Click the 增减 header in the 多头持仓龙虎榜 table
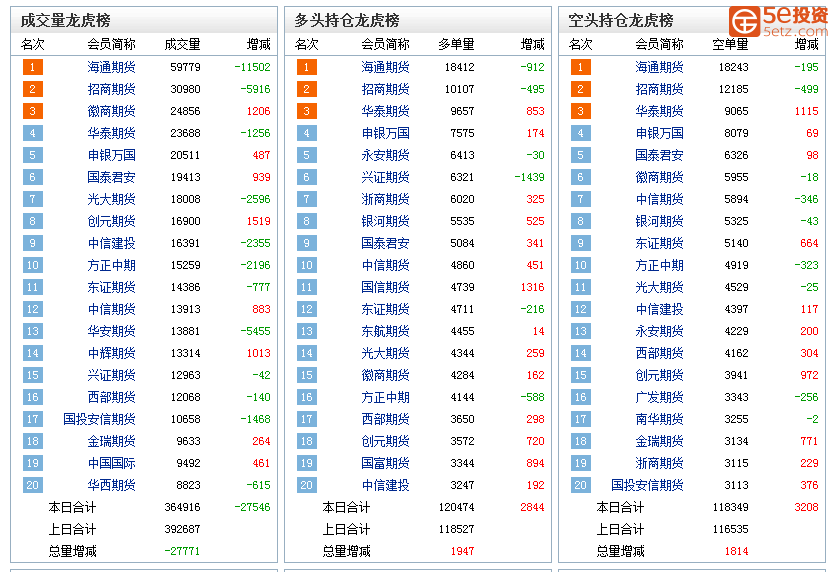 533,44
